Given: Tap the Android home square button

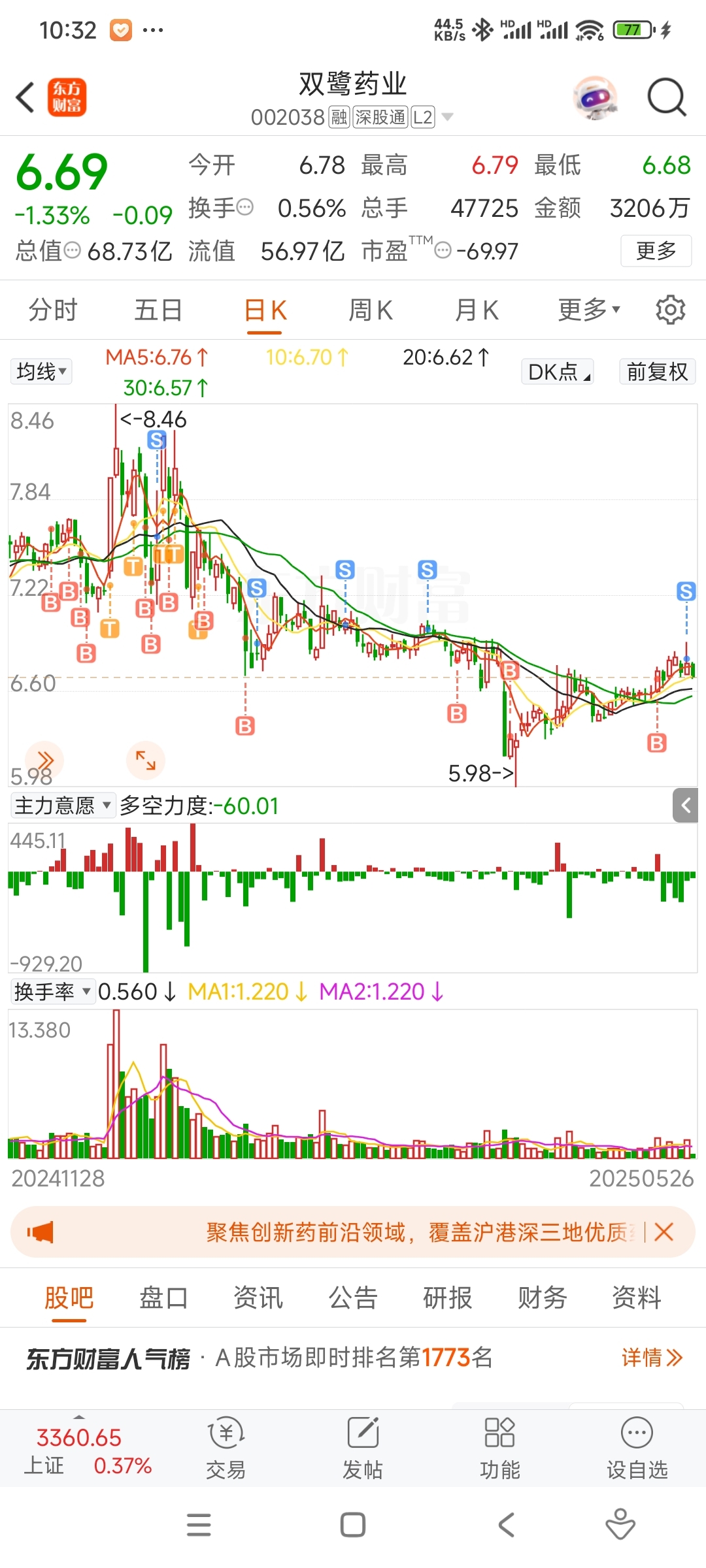Looking at the screenshot, I should click(x=353, y=1525).
